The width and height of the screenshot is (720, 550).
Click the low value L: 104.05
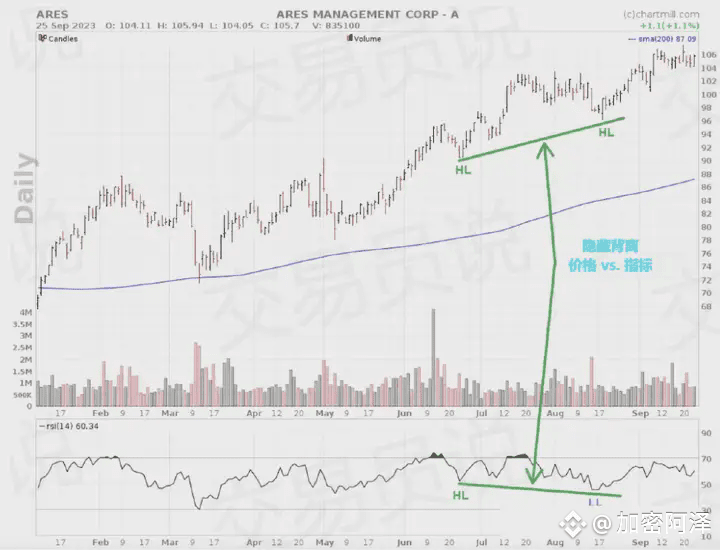(231, 26)
